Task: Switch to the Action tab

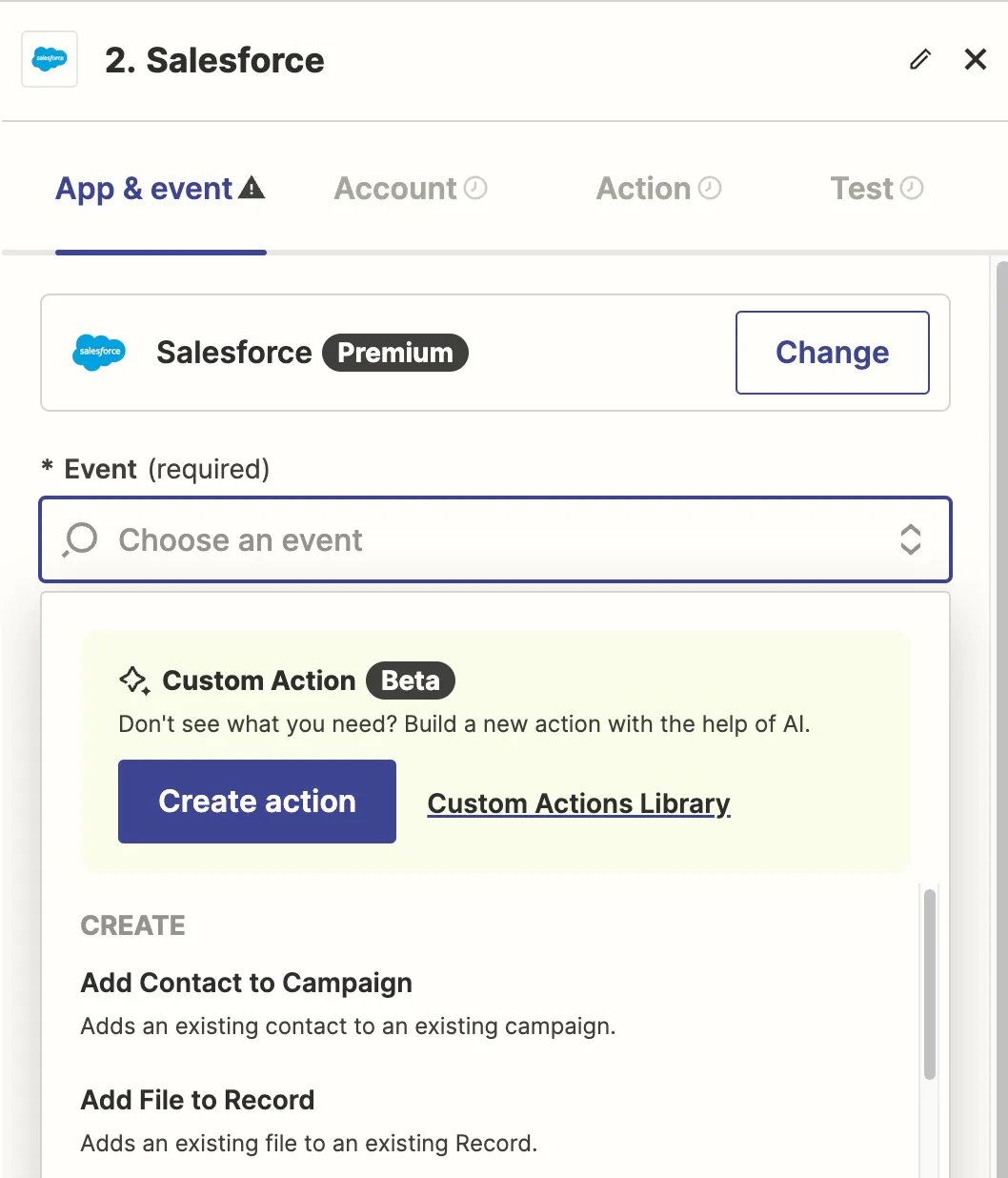Action: [658, 189]
